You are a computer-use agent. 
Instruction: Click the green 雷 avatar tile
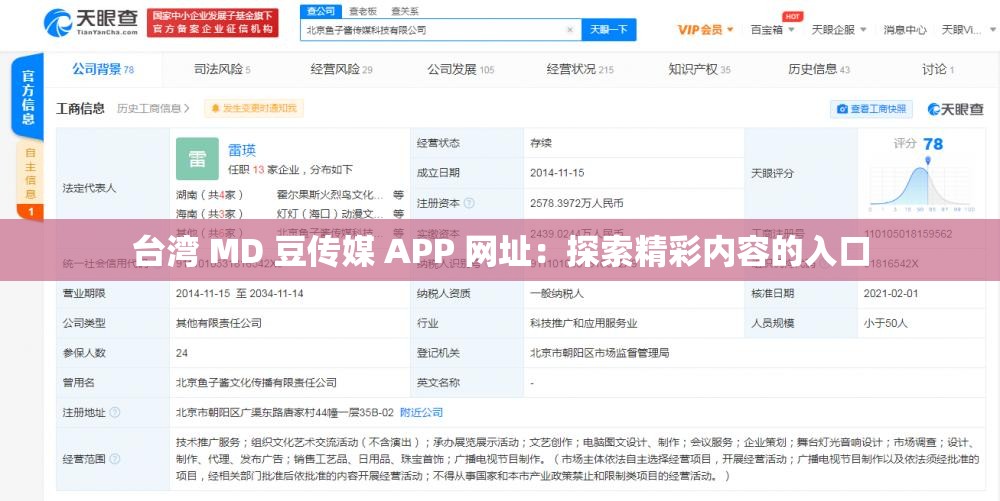click(197, 159)
